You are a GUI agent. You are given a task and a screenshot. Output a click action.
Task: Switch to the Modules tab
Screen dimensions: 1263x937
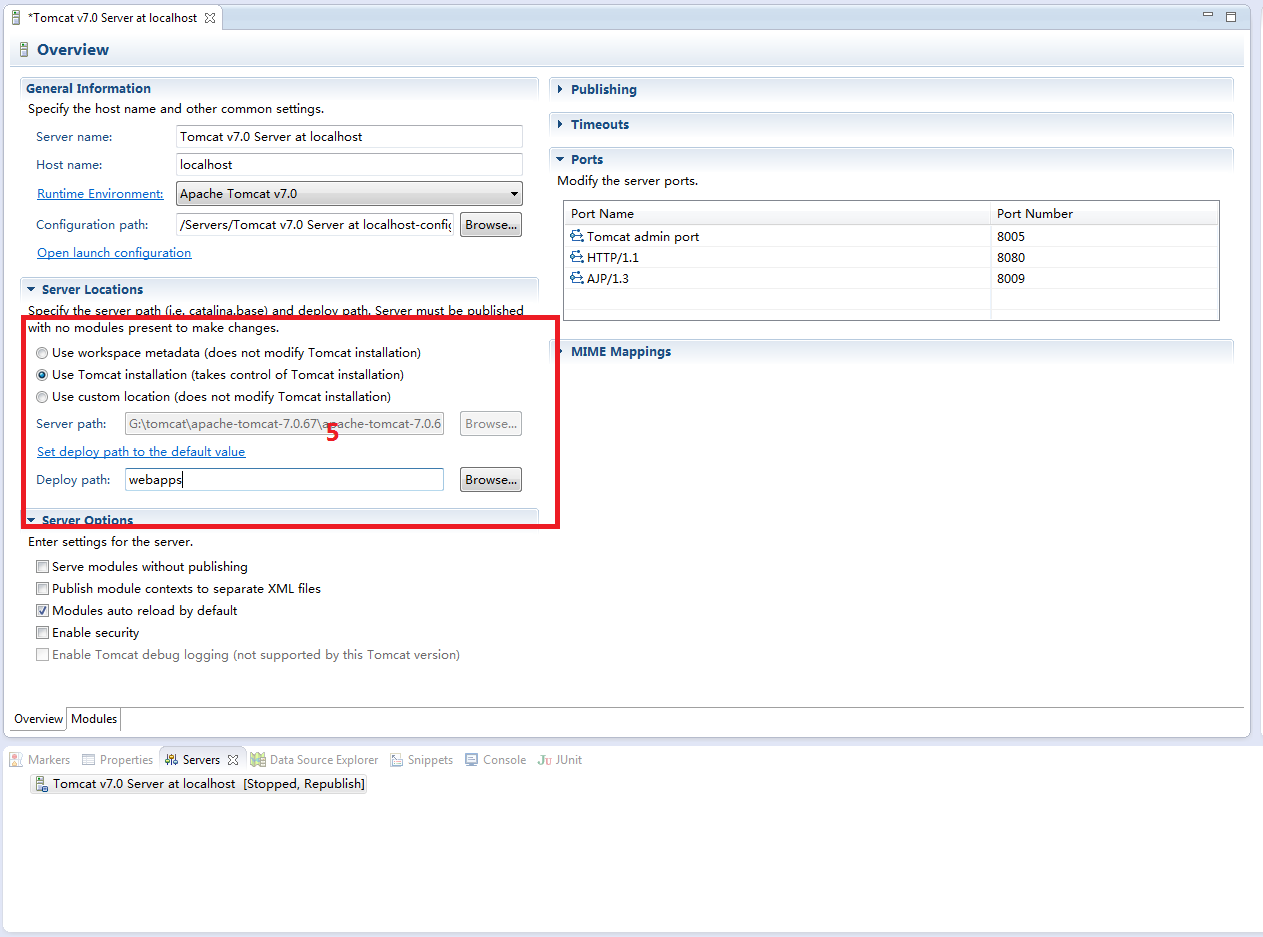pos(94,719)
